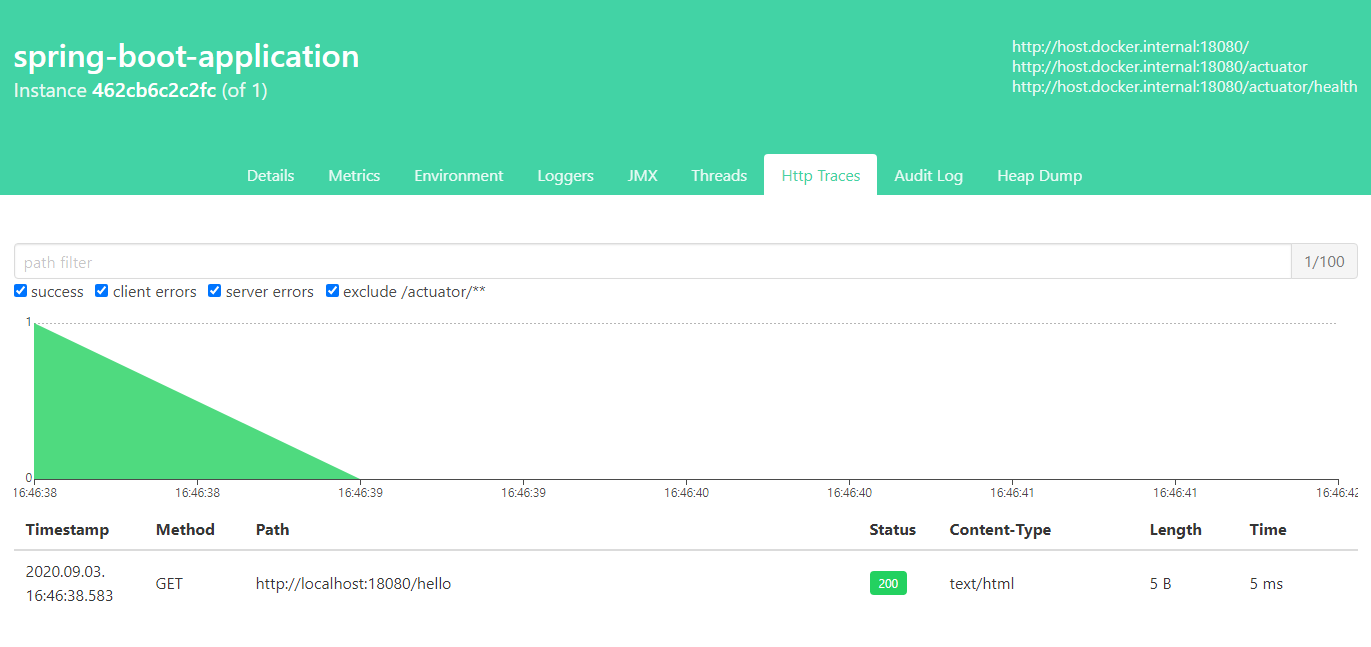Open the Audit Log tab
This screenshot has height=647, width=1371.
pos(928,175)
